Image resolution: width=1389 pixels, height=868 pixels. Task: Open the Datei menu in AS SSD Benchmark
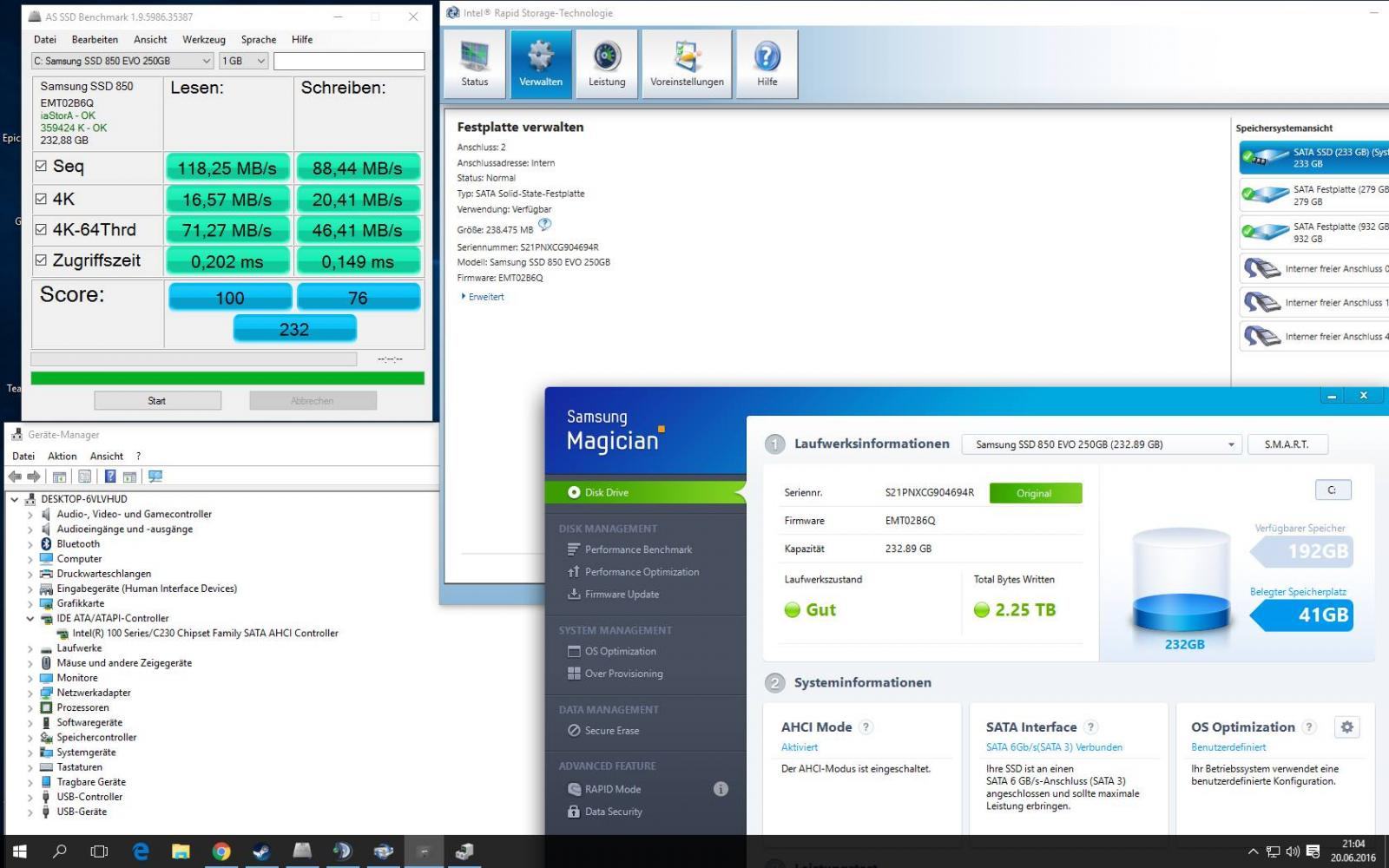(44, 40)
